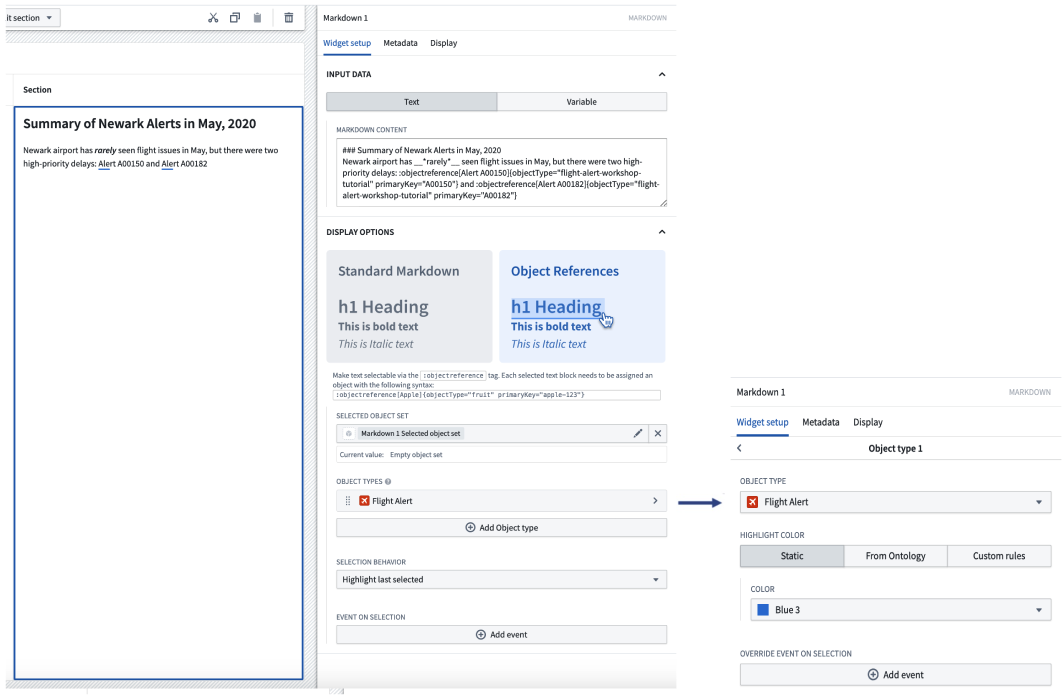Open the Display tab in left panel

(x=443, y=43)
